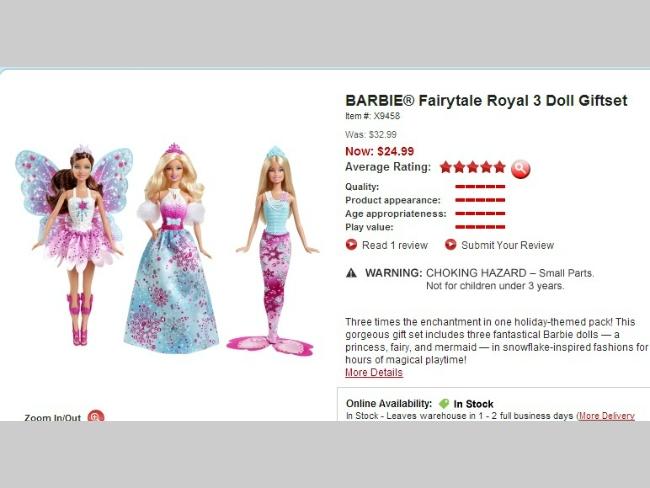Open the Read 1 review link
Viewport: 650px width, 488px height.
395,245
